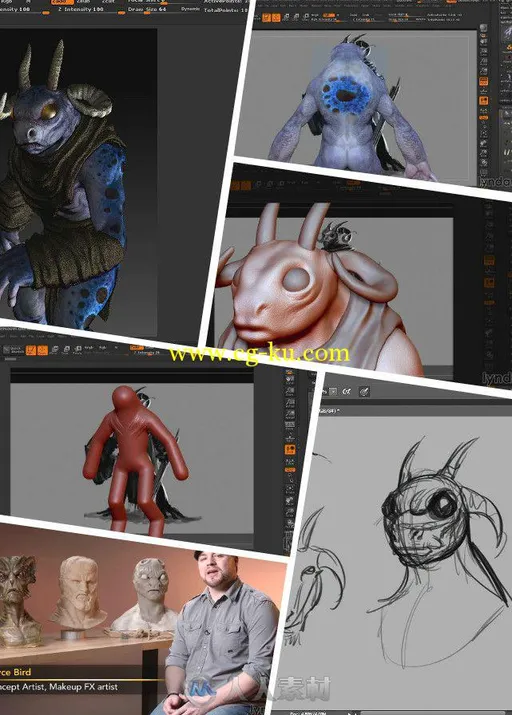Click AAHalf icon in back-view right shelf
512x715 pixels.
(484, 71)
